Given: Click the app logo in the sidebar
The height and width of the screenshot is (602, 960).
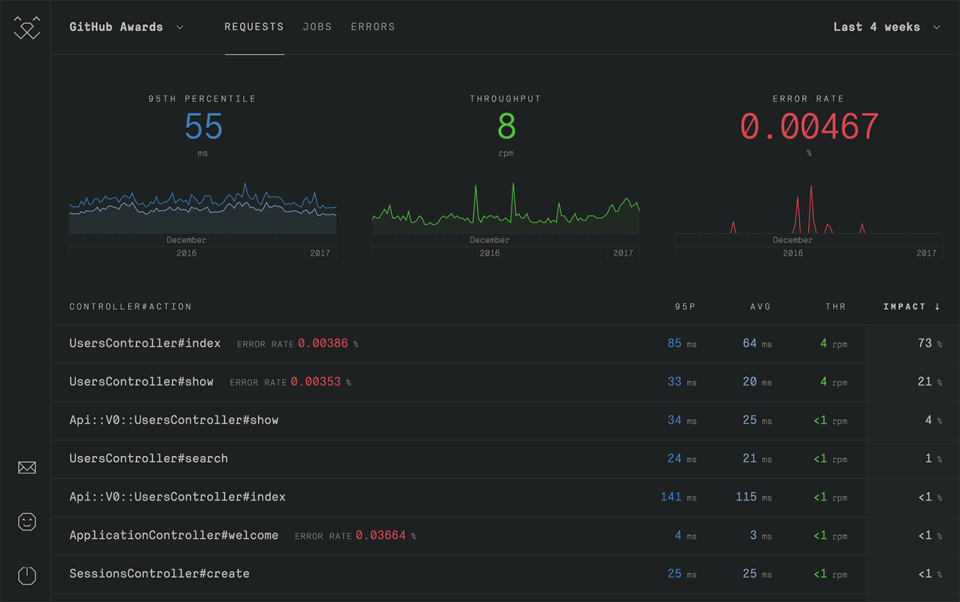Looking at the screenshot, I should click(x=27, y=28).
